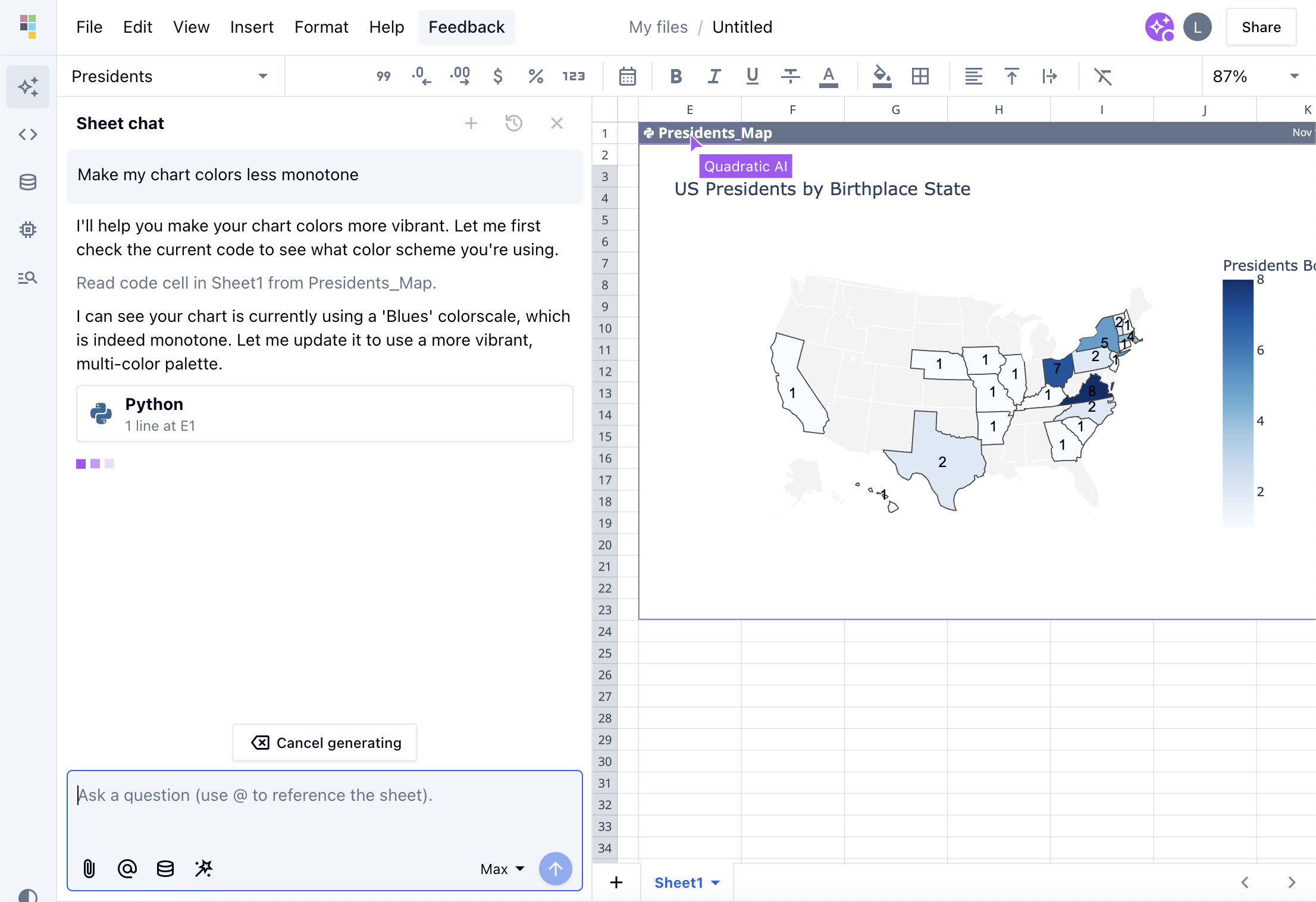Screen dimensions: 1316x902
Task: Open My files link in breadcrumb
Action: 658,27
